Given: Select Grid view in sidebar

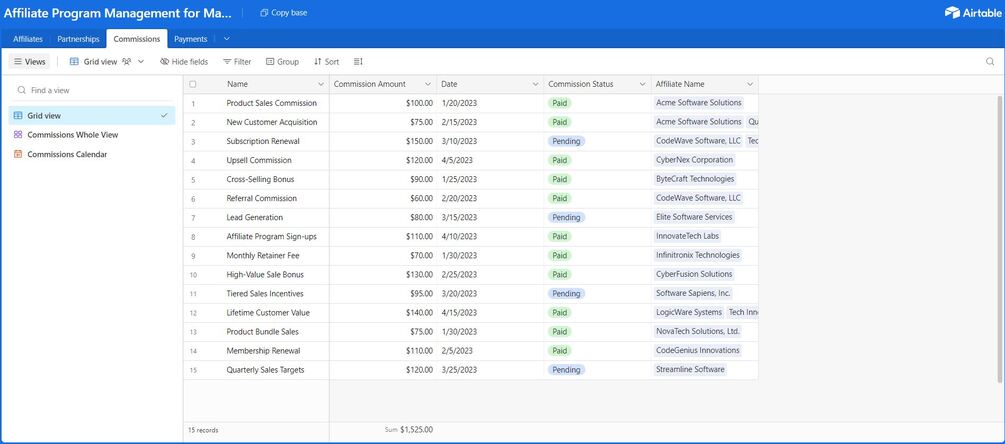Looking at the screenshot, I should pyautogui.click(x=92, y=116).
